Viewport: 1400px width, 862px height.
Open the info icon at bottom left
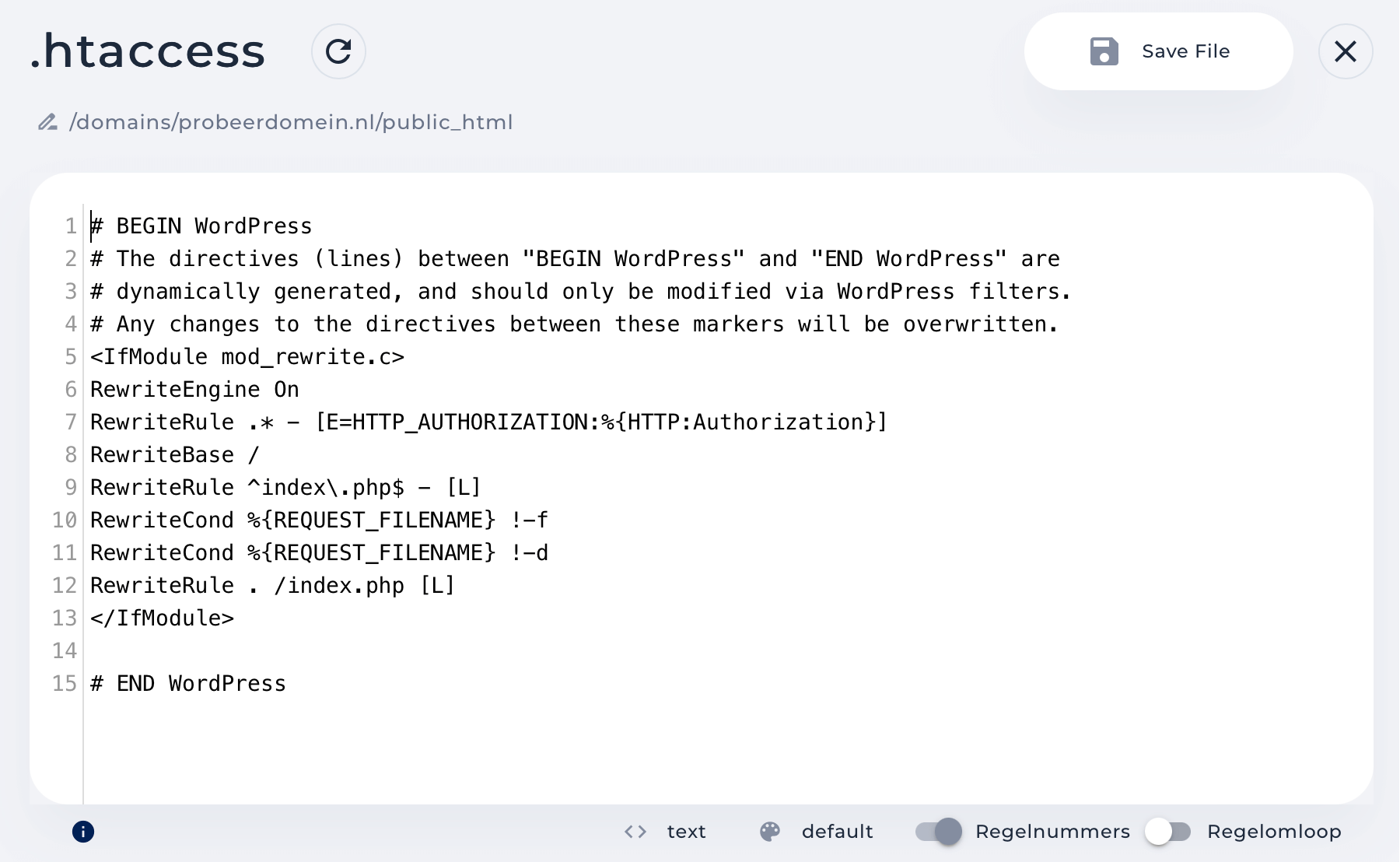click(83, 832)
